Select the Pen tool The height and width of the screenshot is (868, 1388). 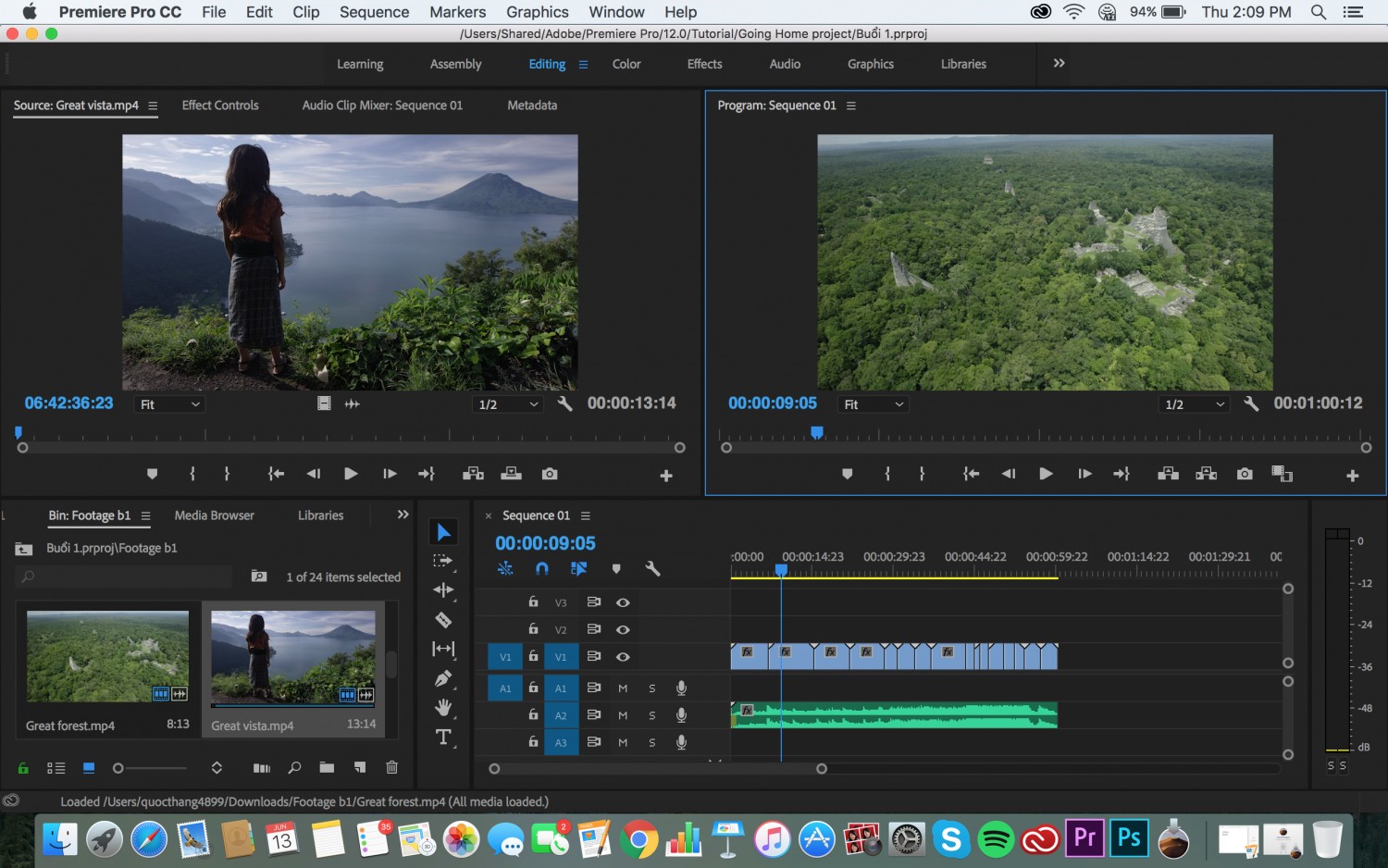point(444,678)
